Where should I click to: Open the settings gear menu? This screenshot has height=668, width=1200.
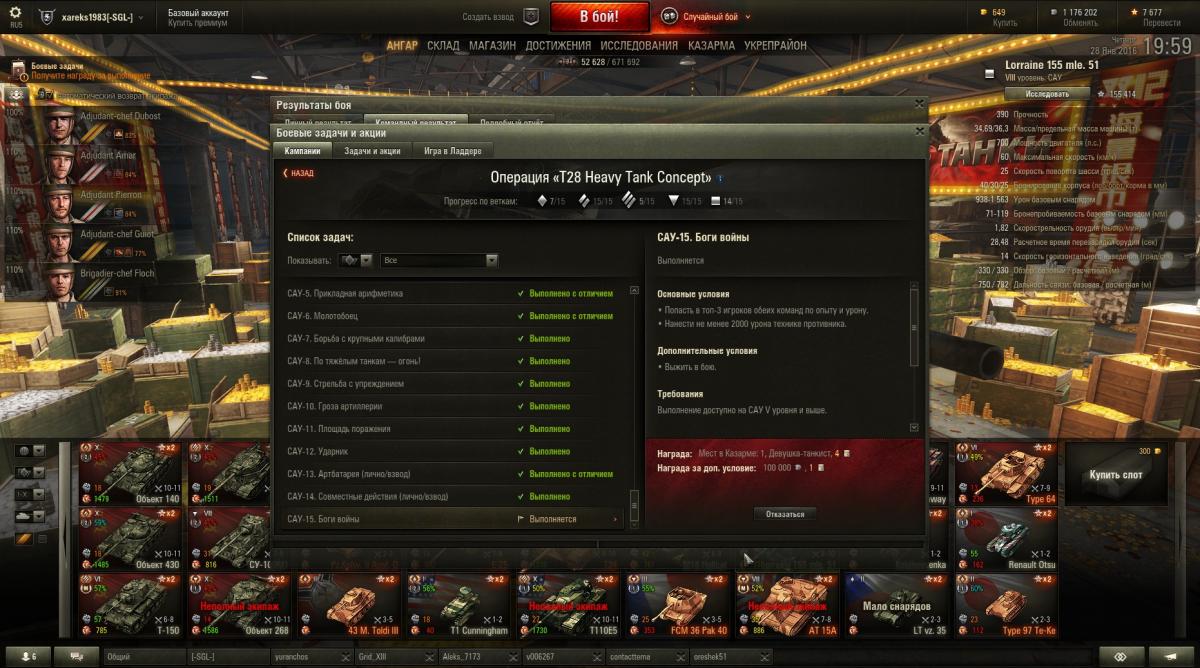[15, 13]
